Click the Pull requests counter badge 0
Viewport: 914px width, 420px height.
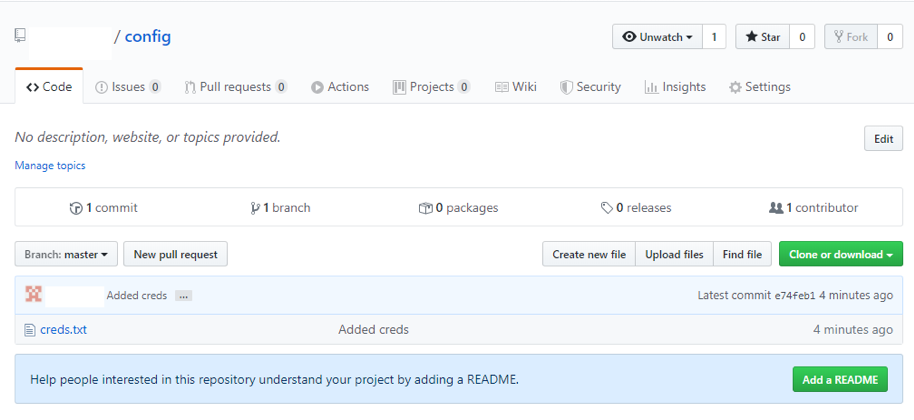pyautogui.click(x=281, y=87)
